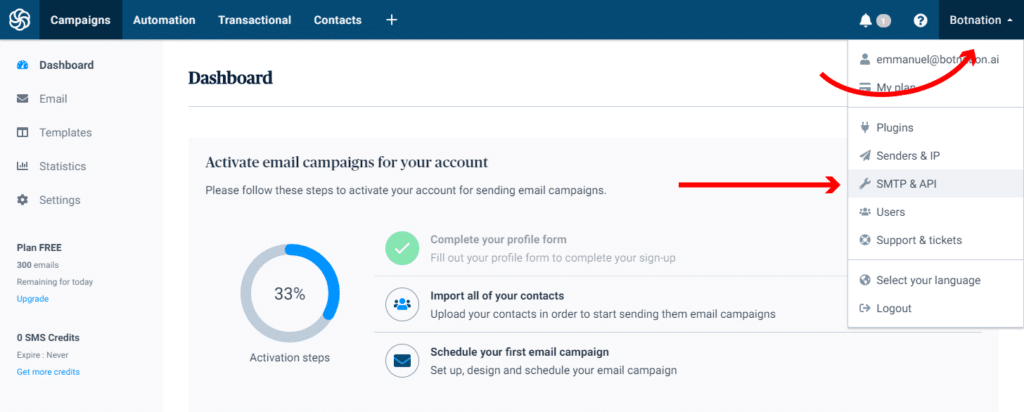Click the Templates layout icon in sidebar
This screenshot has height=412, width=1024.
[x=22, y=133]
